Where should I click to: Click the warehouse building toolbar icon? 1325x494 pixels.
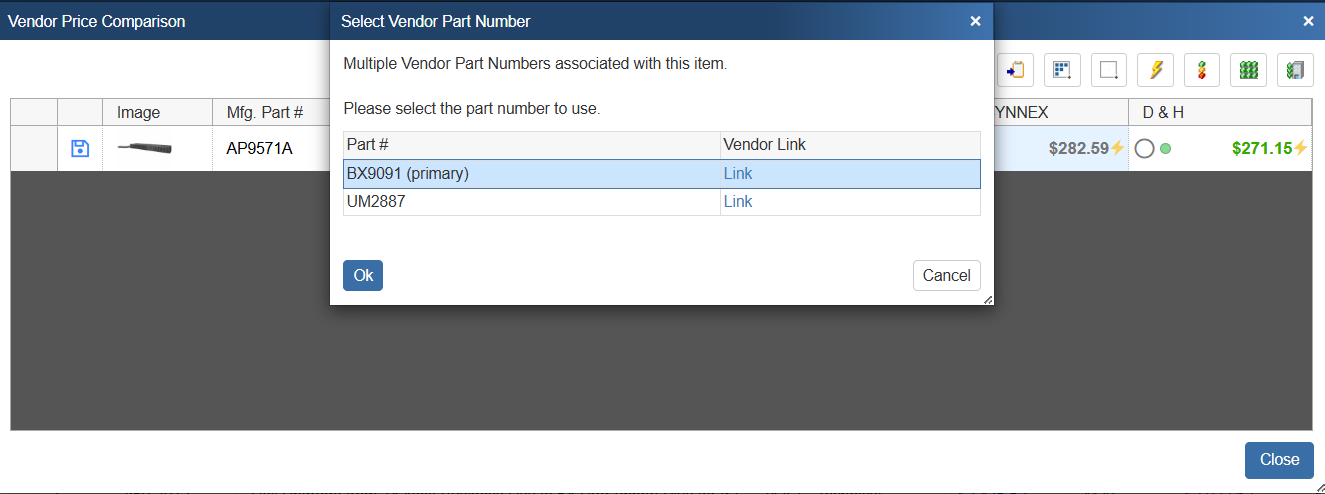pyautogui.click(x=1295, y=70)
